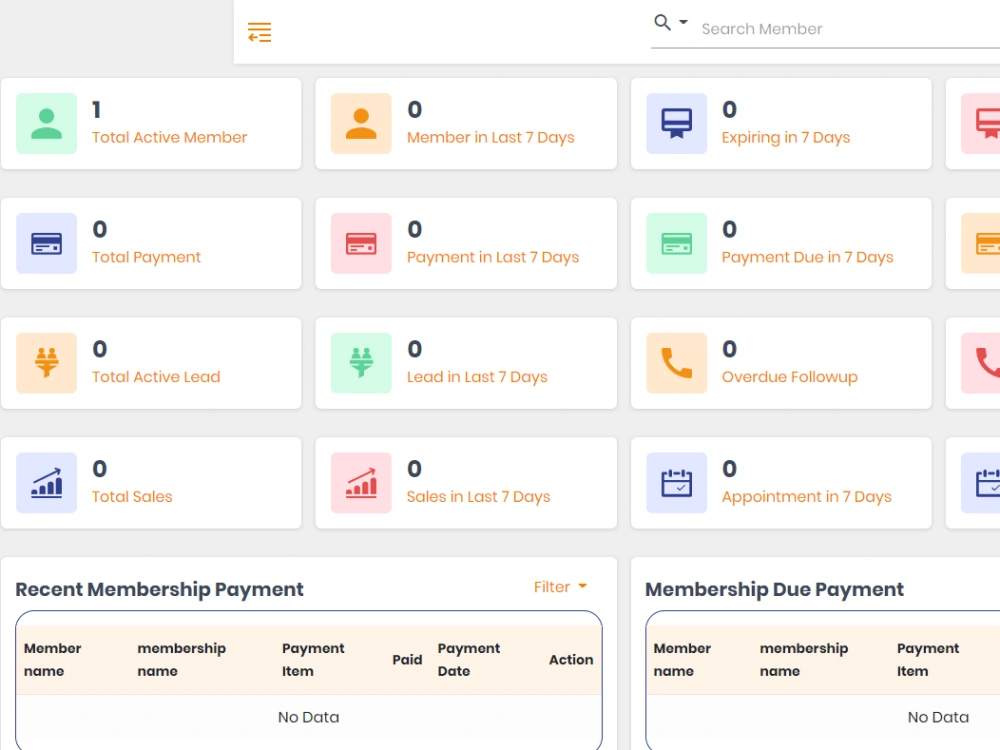Click the Appointment in 7 Days calendar icon

coord(677,483)
